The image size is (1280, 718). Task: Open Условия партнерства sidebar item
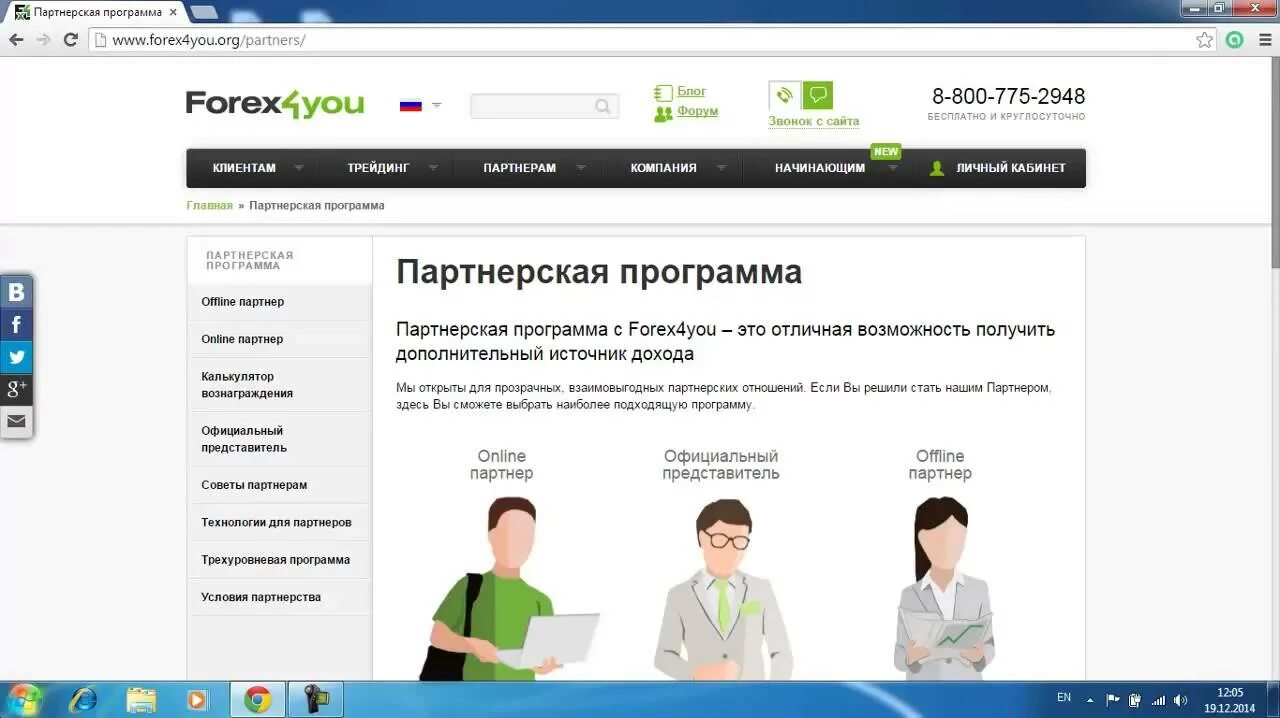pos(279,597)
